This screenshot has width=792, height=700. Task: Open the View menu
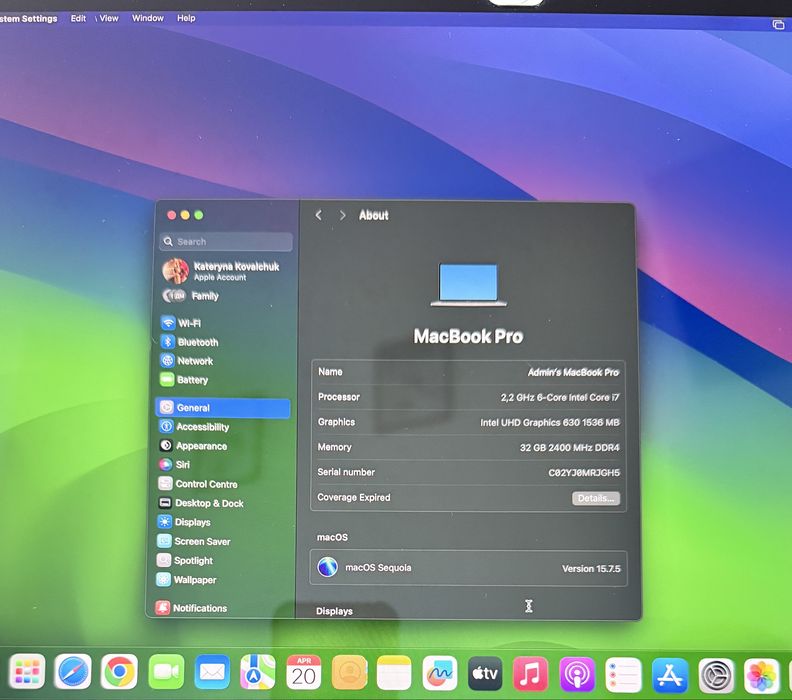[109, 18]
